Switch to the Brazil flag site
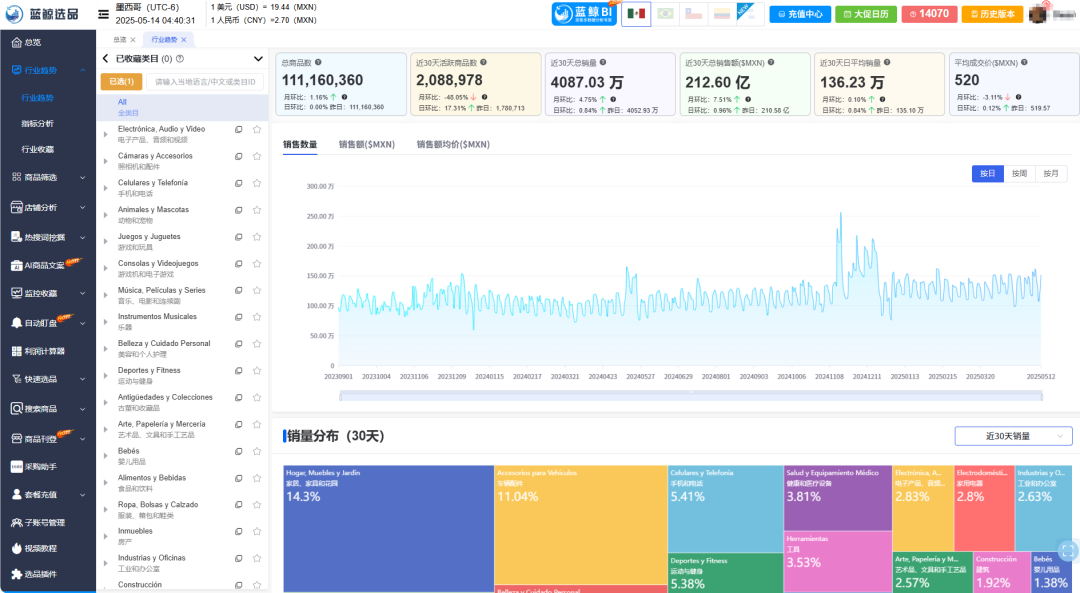 point(665,14)
